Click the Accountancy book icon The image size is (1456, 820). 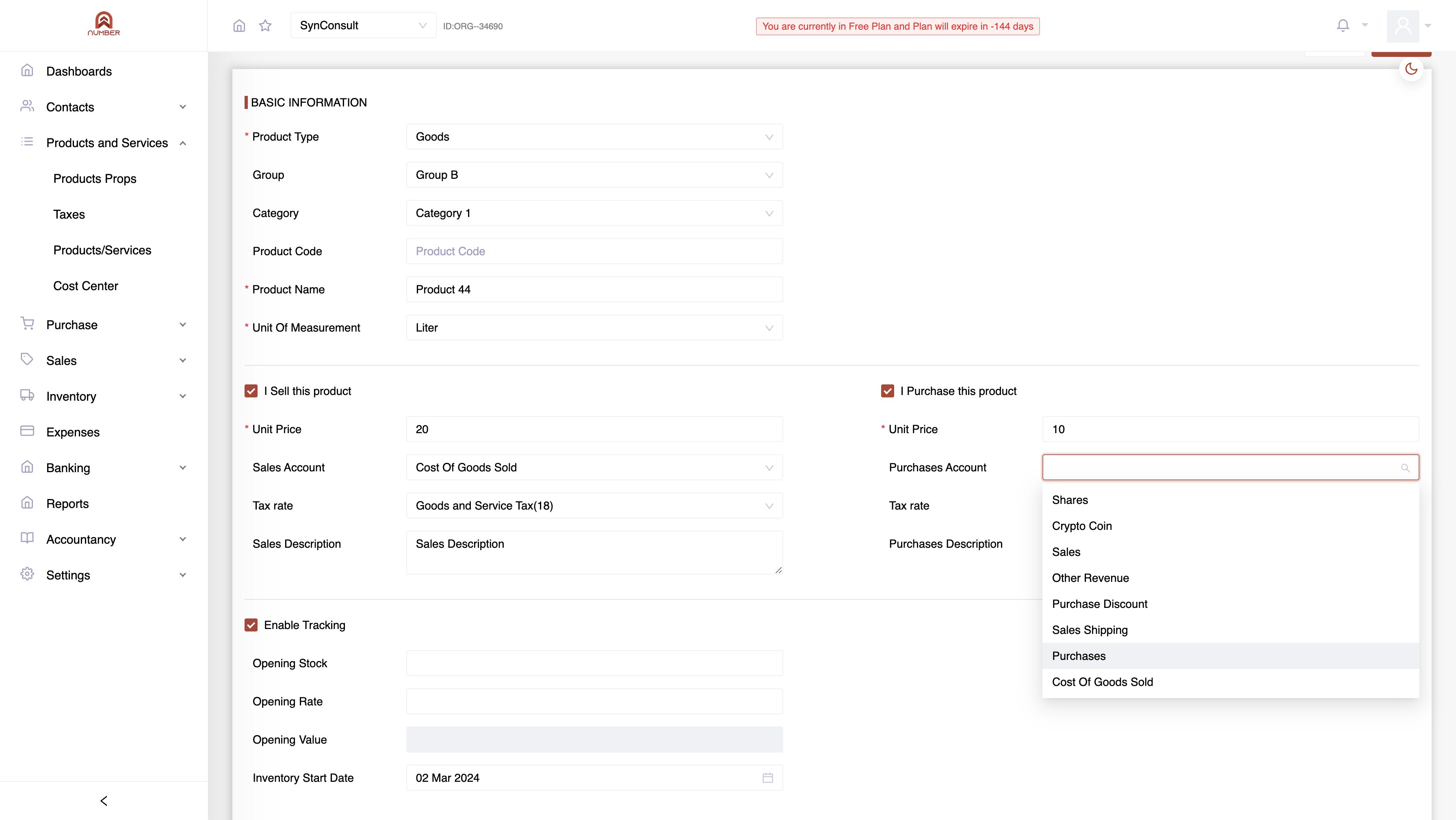[27, 538]
